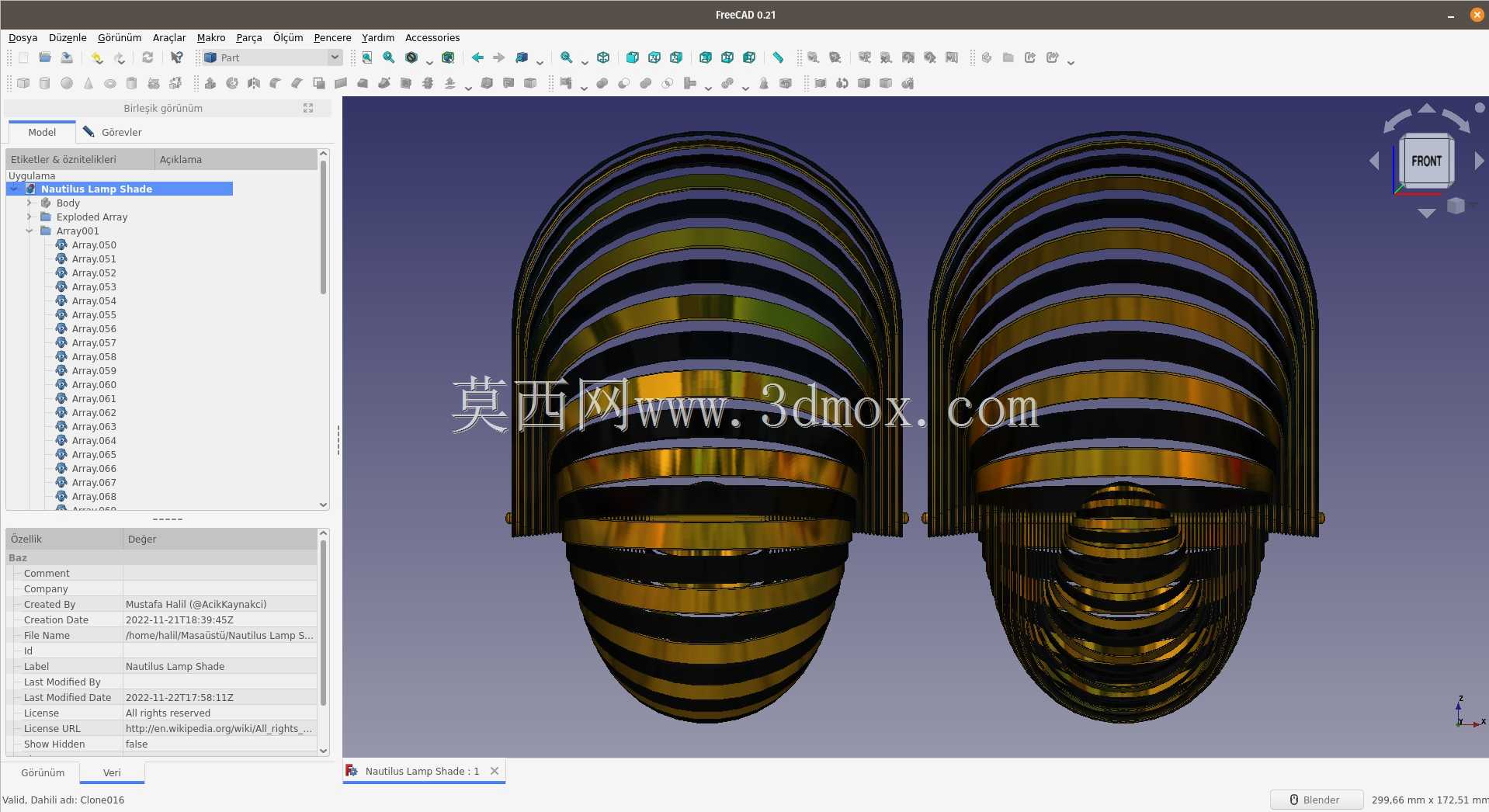Switch to the isometric view
This screenshot has width=1489, height=812.
pos(603,57)
